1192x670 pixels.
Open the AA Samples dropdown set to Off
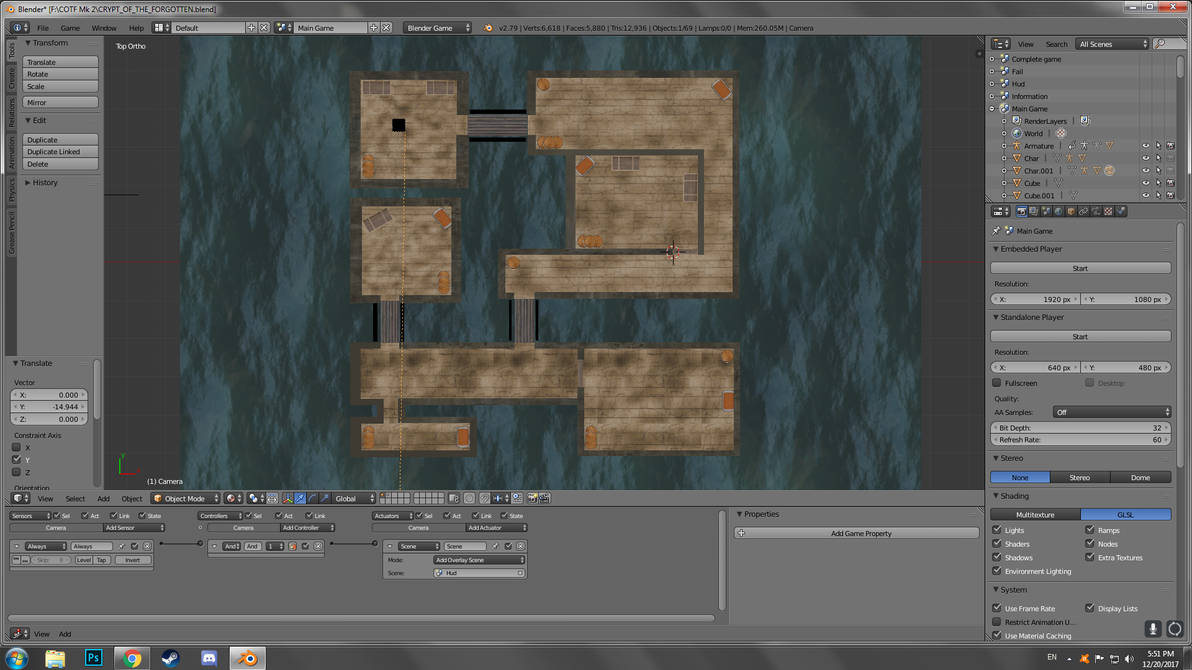1111,411
